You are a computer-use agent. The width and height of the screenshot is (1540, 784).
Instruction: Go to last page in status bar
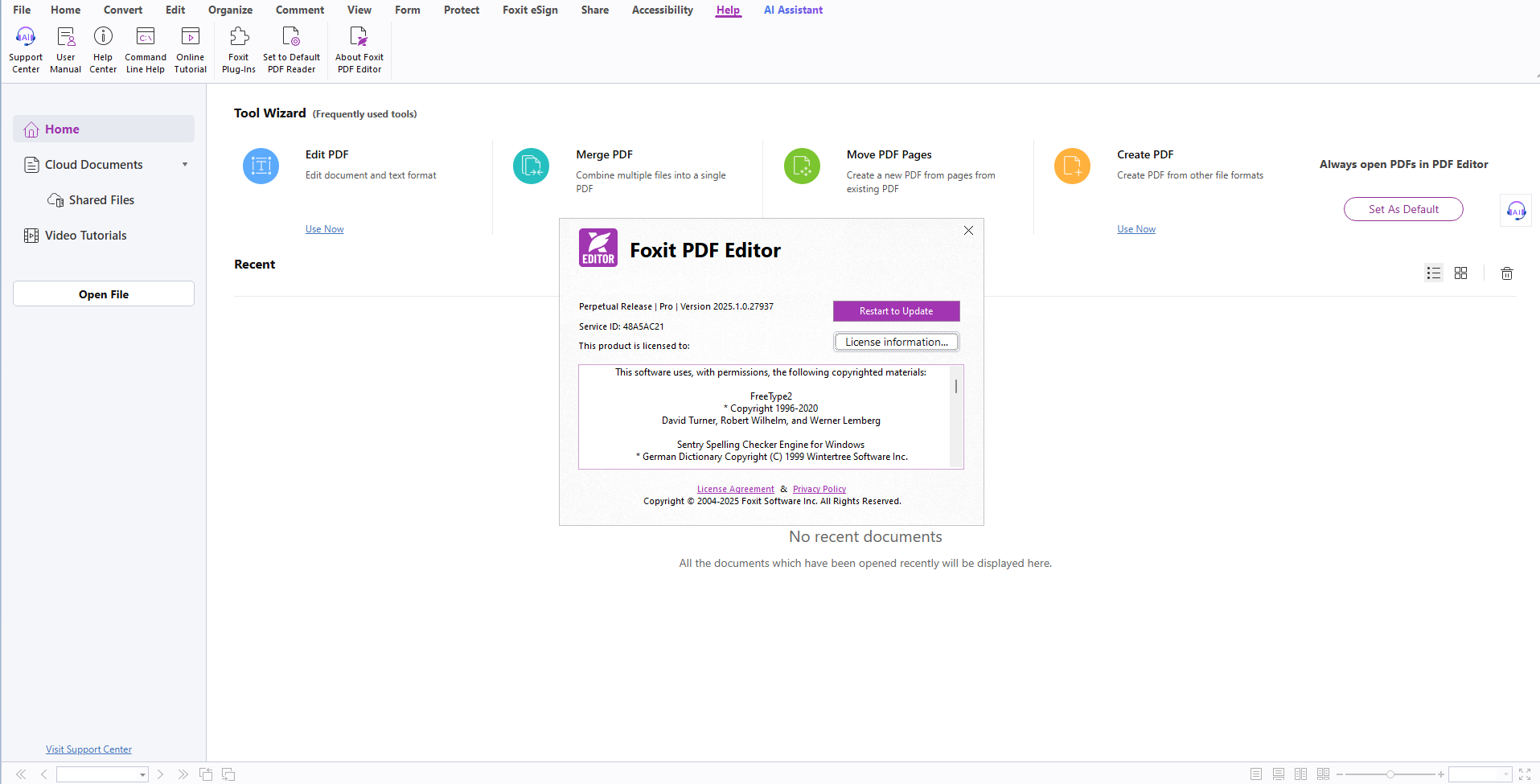point(183,774)
